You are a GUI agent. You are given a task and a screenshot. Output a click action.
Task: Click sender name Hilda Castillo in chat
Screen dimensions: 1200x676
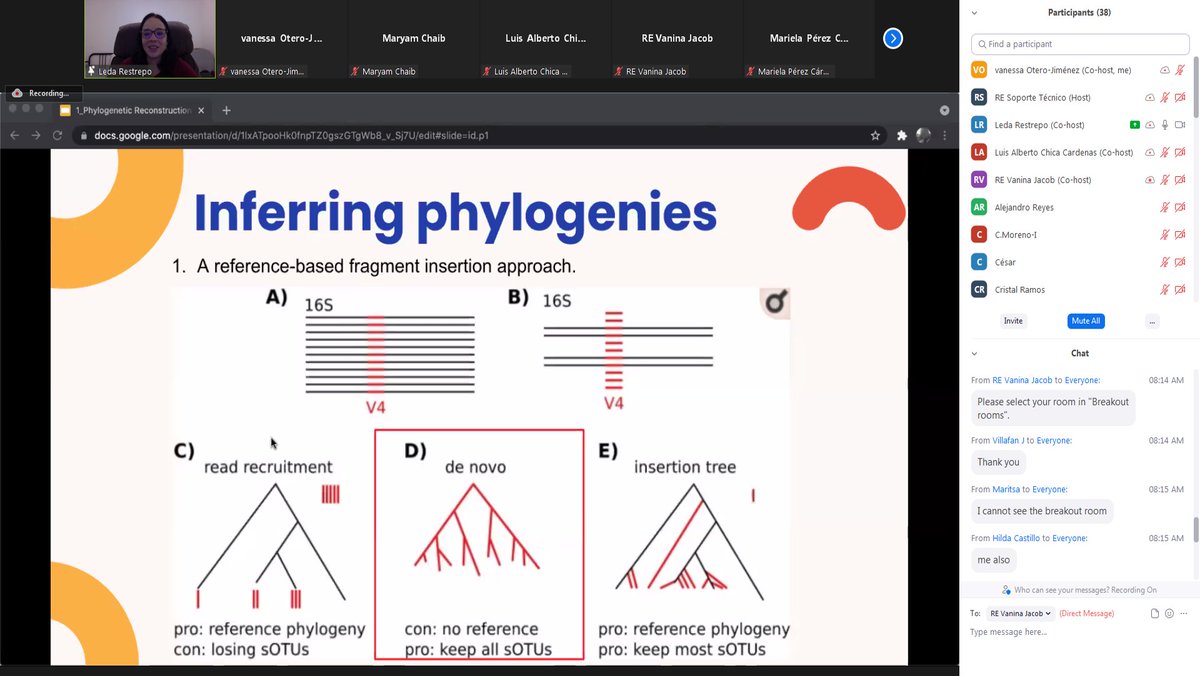(1016, 538)
